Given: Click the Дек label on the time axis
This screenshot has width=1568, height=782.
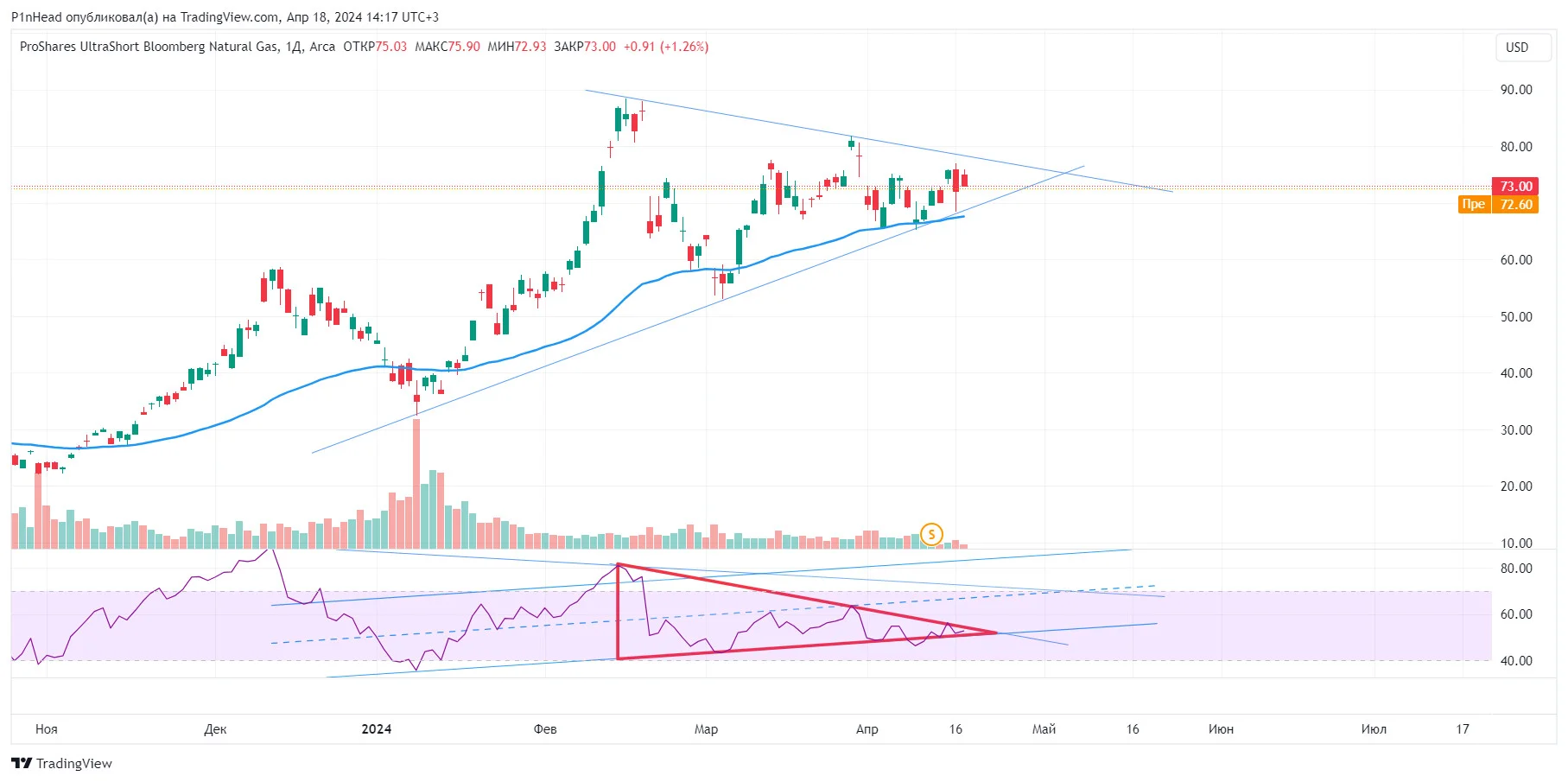Looking at the screenshot, I should 215,729.
